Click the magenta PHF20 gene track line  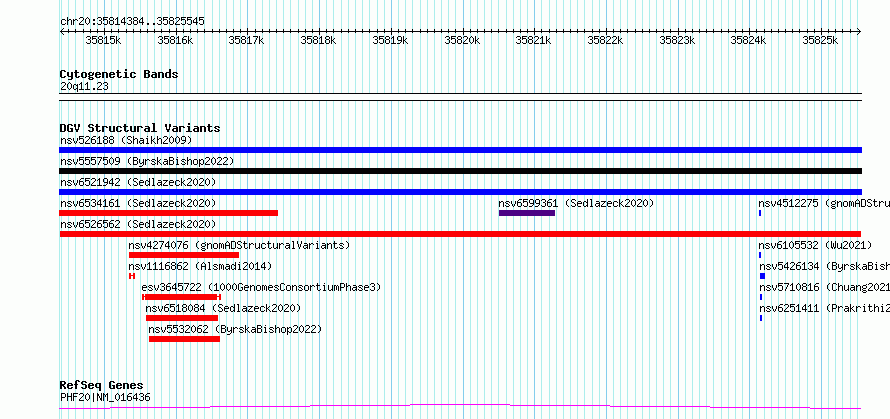[460, 407]
